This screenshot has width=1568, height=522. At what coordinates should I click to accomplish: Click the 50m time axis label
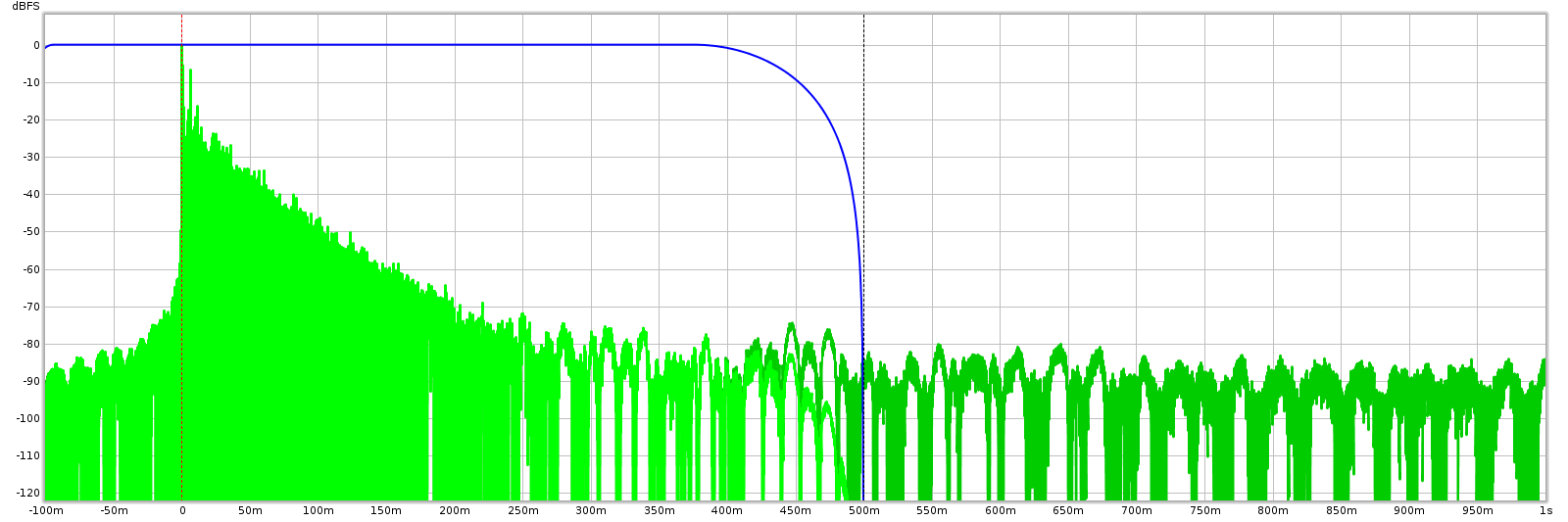click(250, 510)
